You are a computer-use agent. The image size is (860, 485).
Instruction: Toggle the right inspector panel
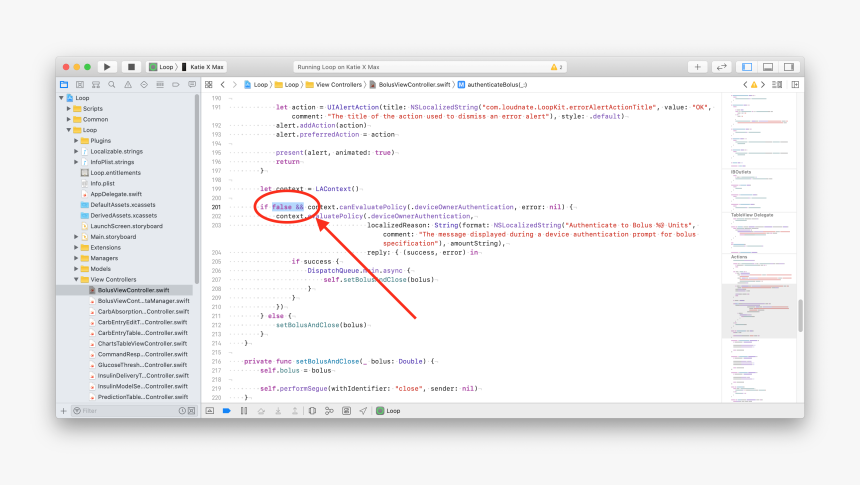point(788,67)
